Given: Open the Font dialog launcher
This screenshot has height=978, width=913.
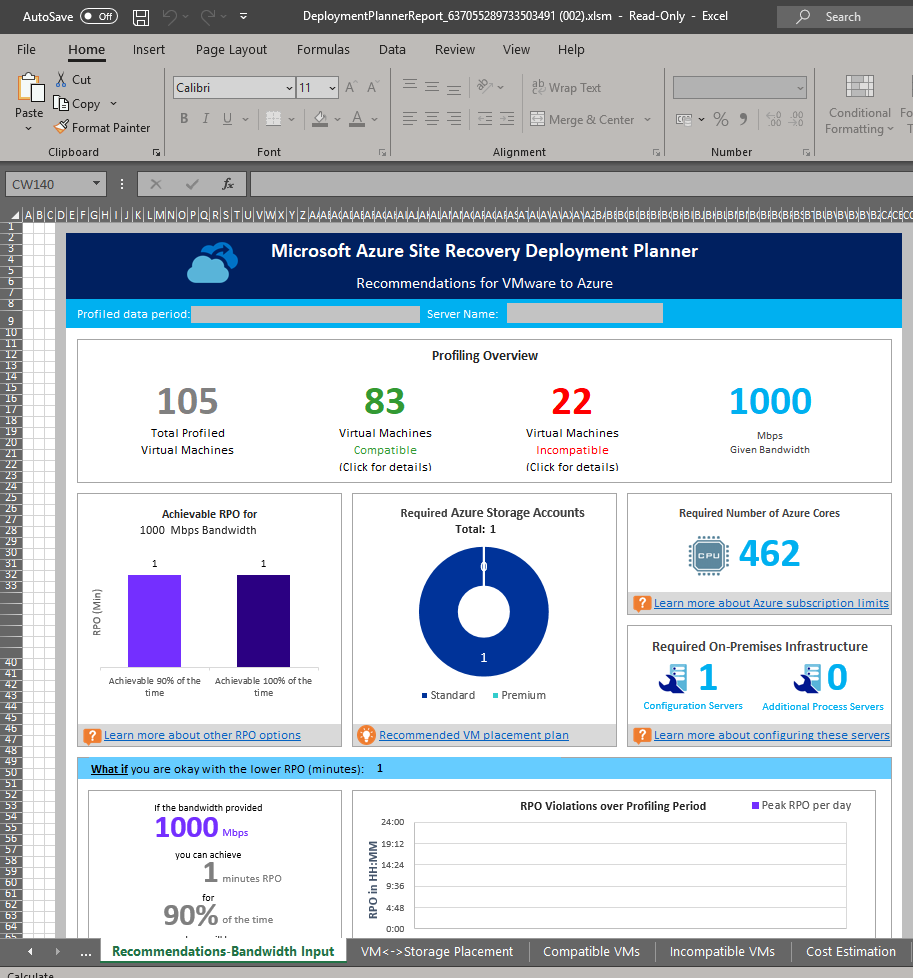Looking at the screenshot, I should click(382, 152).
